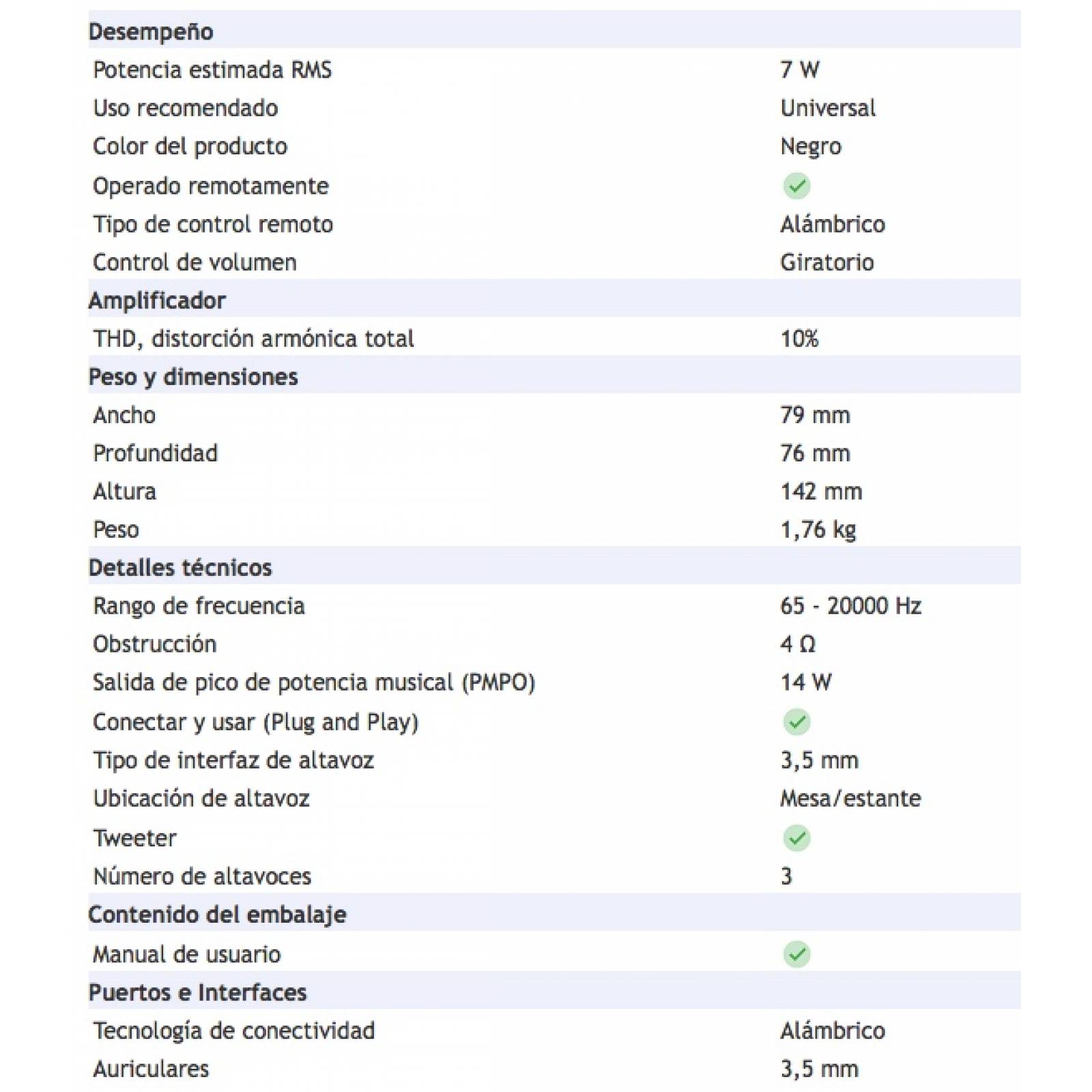Click the Salida de pico PMPO label
The image size is (1092, 1092).
(314, 682)
